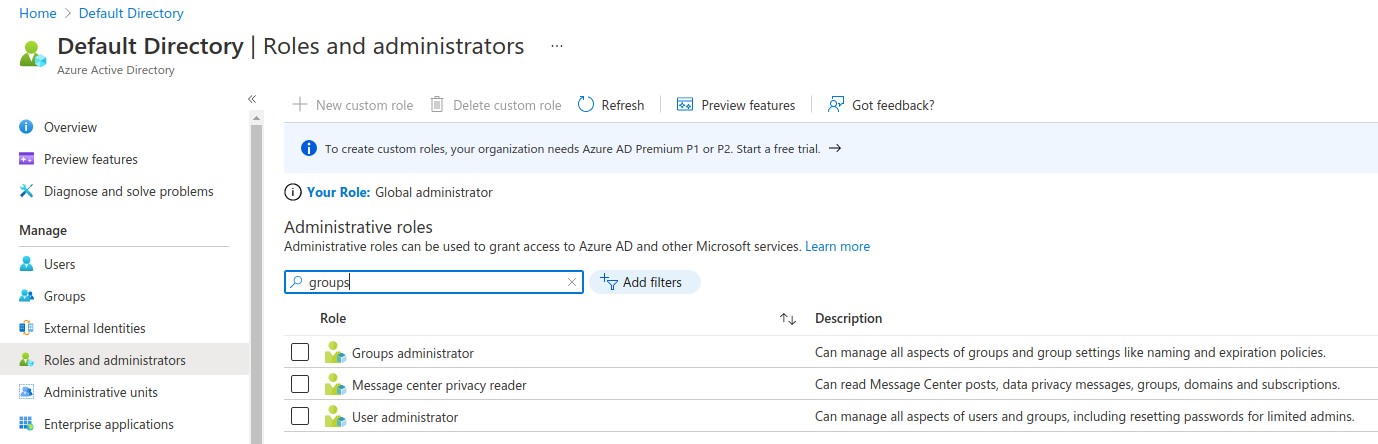Open External Identities in the menu
This screenshot has width=1378, height=444.
94,328
